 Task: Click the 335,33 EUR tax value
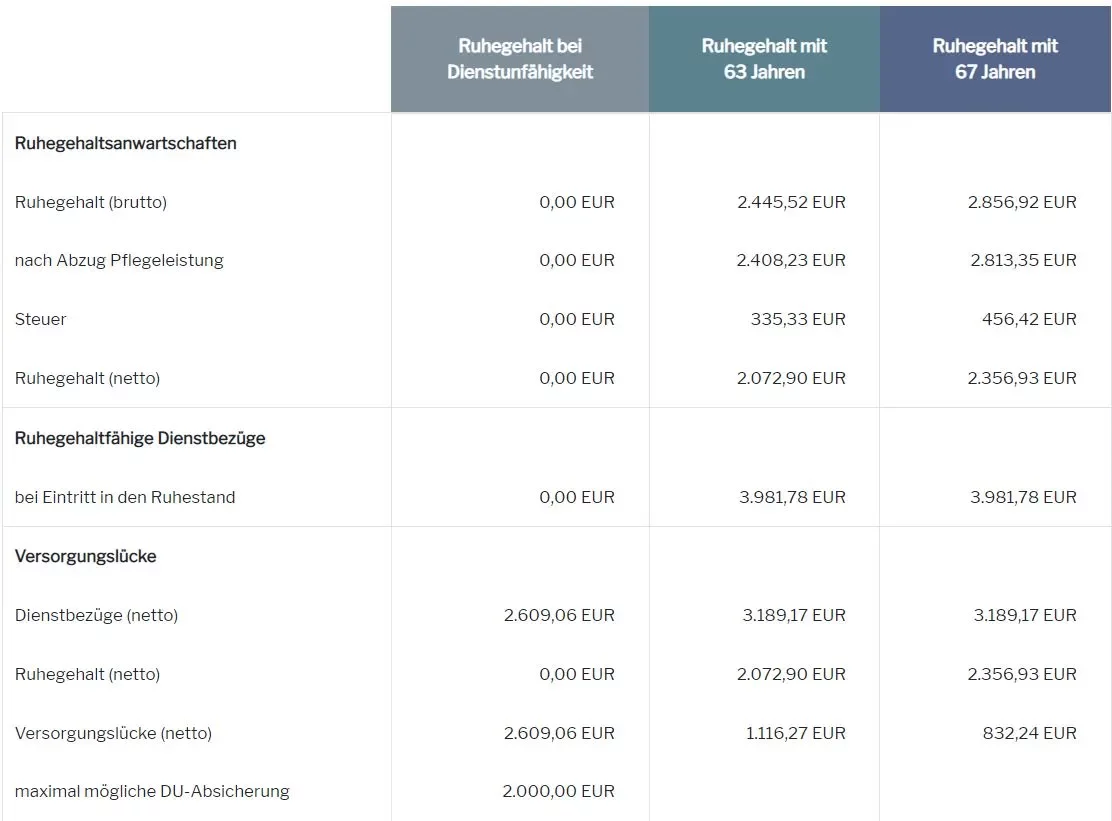pos(798,319)
